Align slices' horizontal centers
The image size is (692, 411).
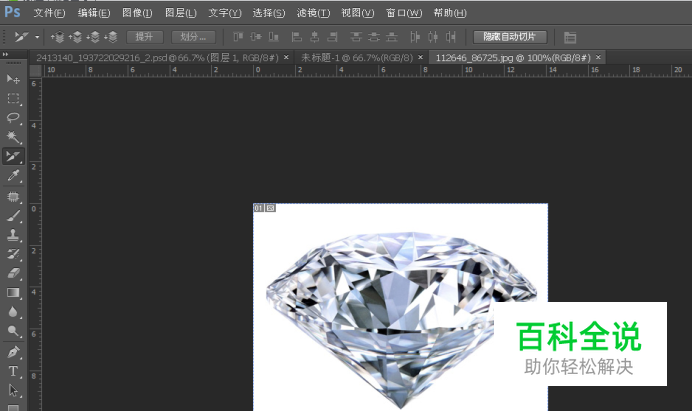coord(315,37)
